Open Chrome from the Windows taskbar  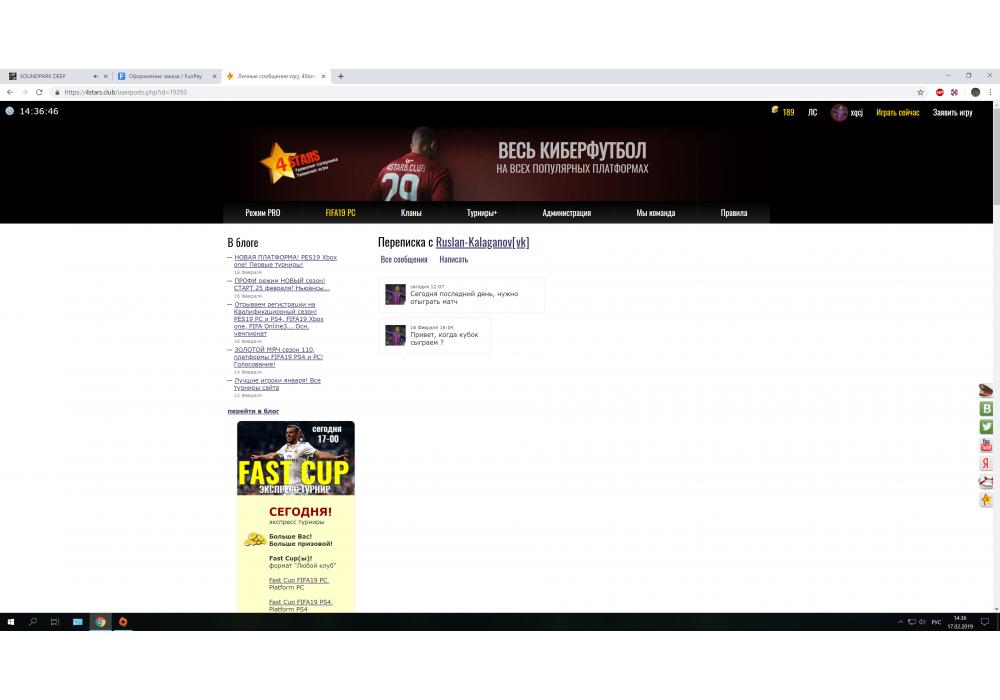tap(100, 622)
